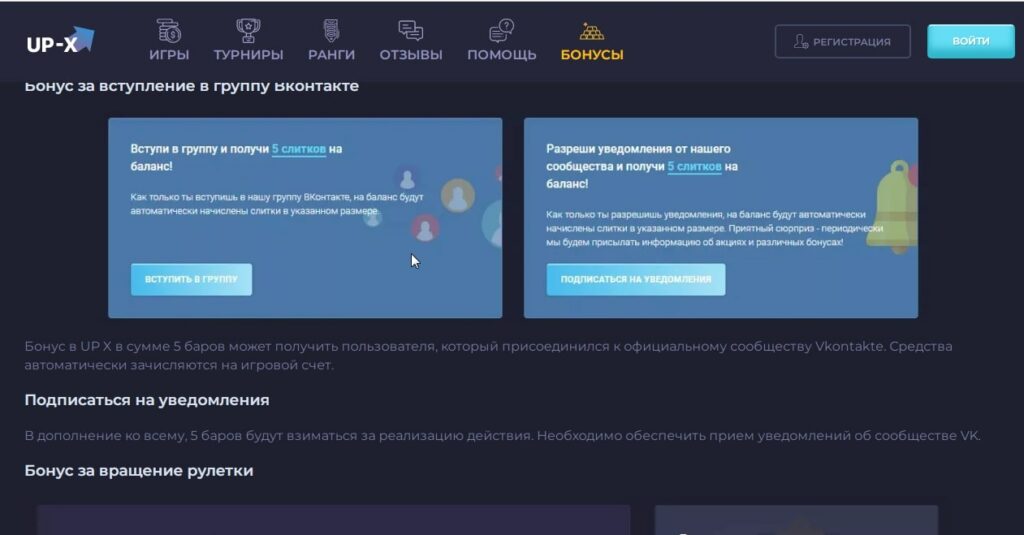Image resolution: width=1024 pixels, height=535 pixels.
Task: Click the UP-X logo
Action: tap(60, 41)
